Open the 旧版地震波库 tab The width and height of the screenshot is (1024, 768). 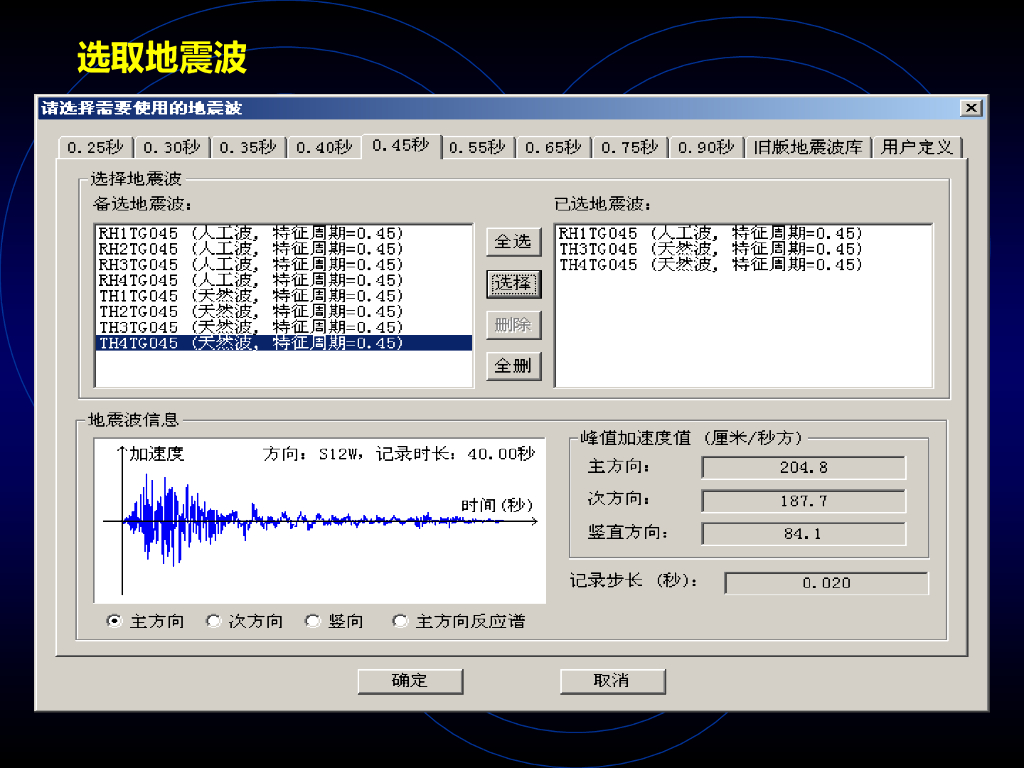point(808,148)
